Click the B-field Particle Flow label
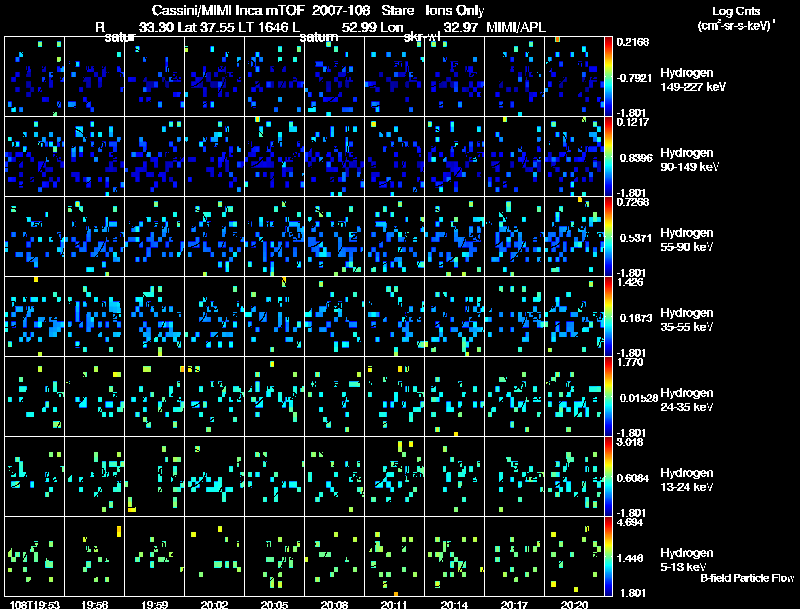800x609 pixels. (x=747, y=578)
